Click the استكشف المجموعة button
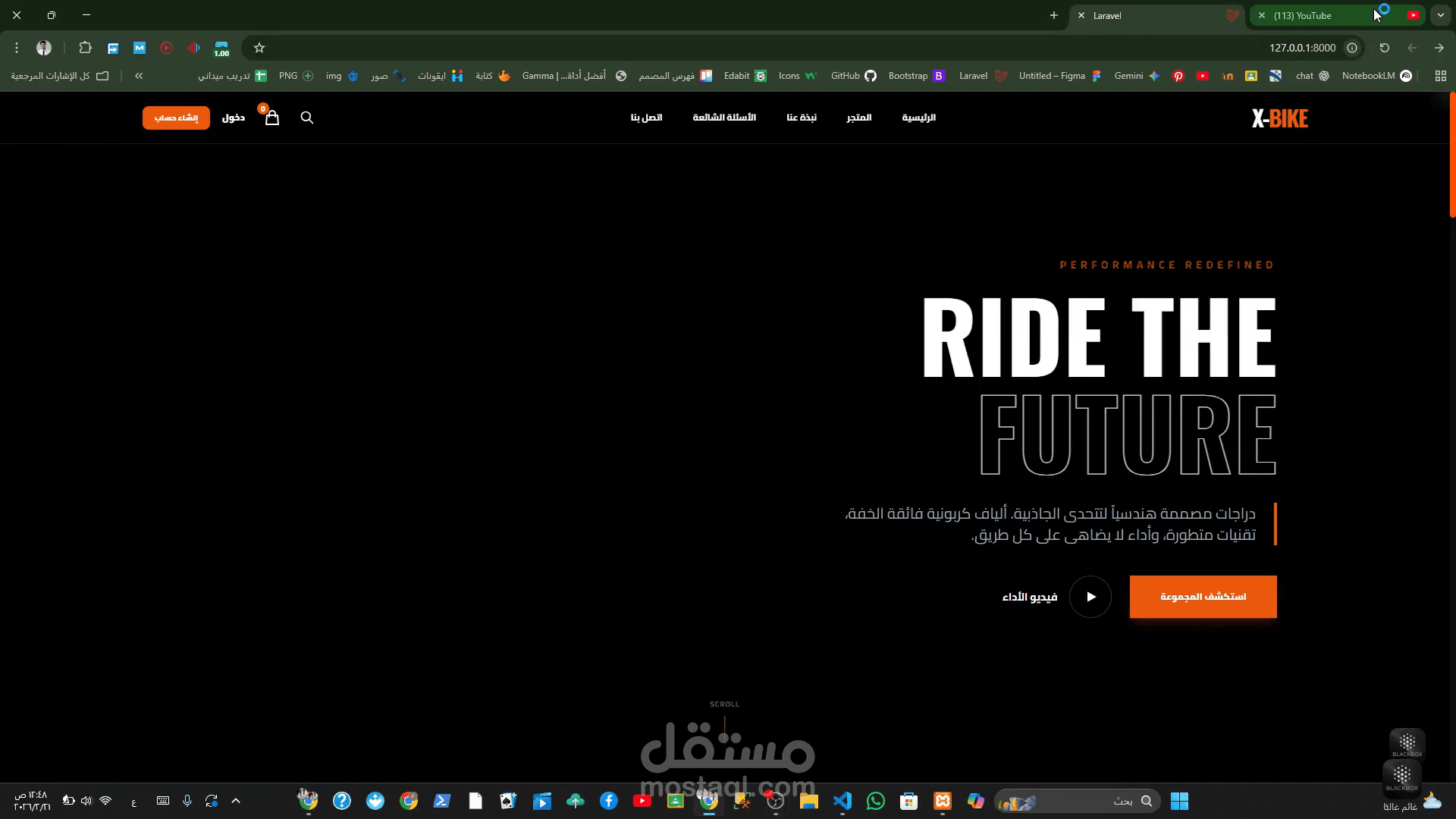Image resolution: width=1456 pixels, height=819 pixels. tap(1203, 597)
